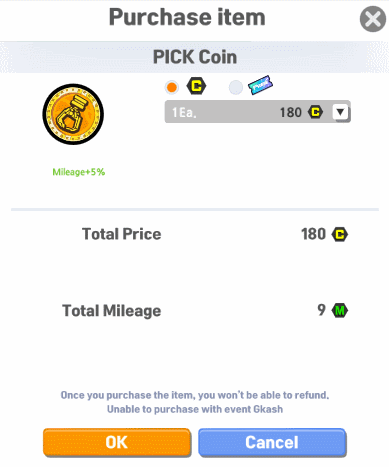Click the green mileage M icon
The width and height of the screenshot is (389, 467).
click(340, 311)
